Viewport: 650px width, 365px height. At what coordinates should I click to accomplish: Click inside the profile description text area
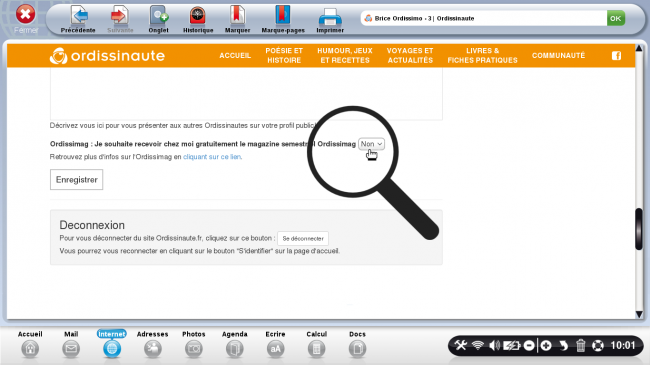click(246, 94)
